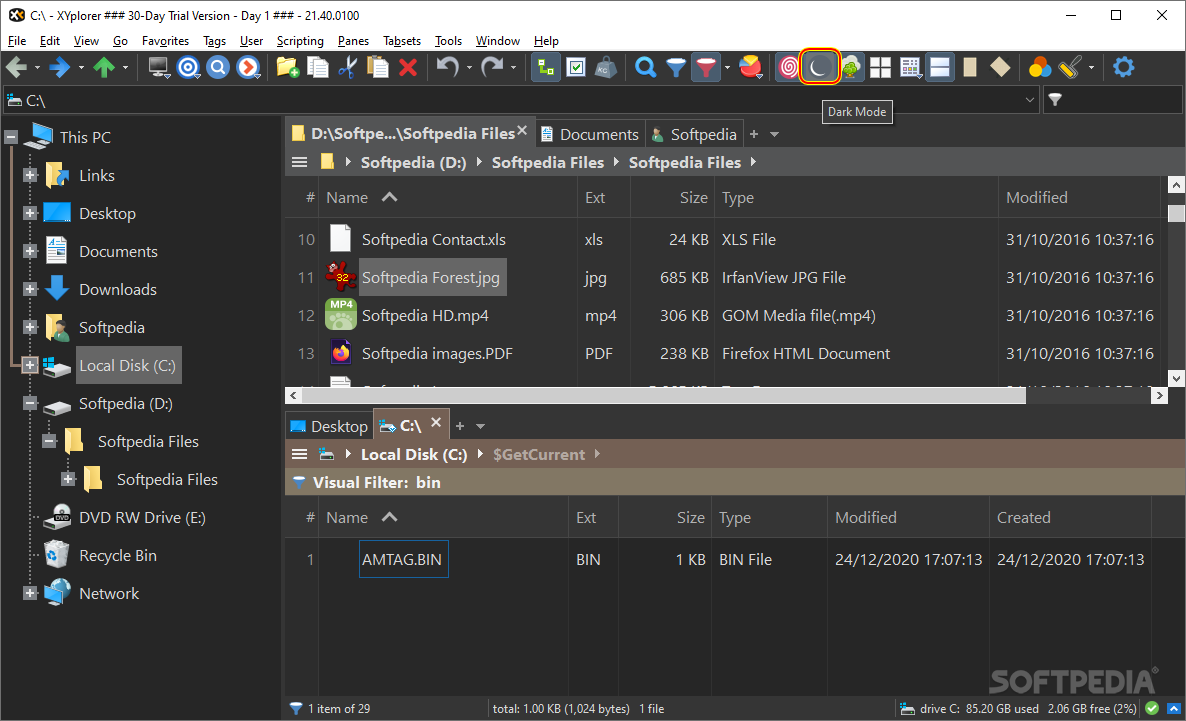Toggle the Mini Tree green tree icon
This screenshot has height=721, width=1186.
click(850, 67)
